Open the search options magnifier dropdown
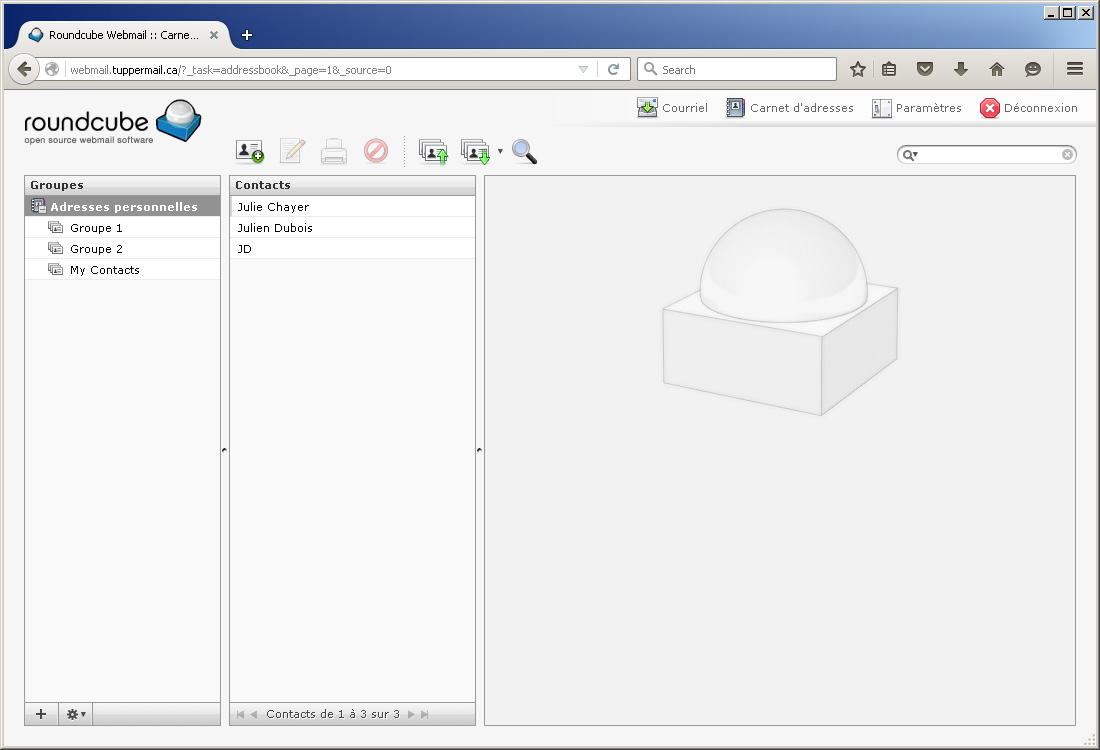Viewport: 1100px width, 750px height. (910, 155)
